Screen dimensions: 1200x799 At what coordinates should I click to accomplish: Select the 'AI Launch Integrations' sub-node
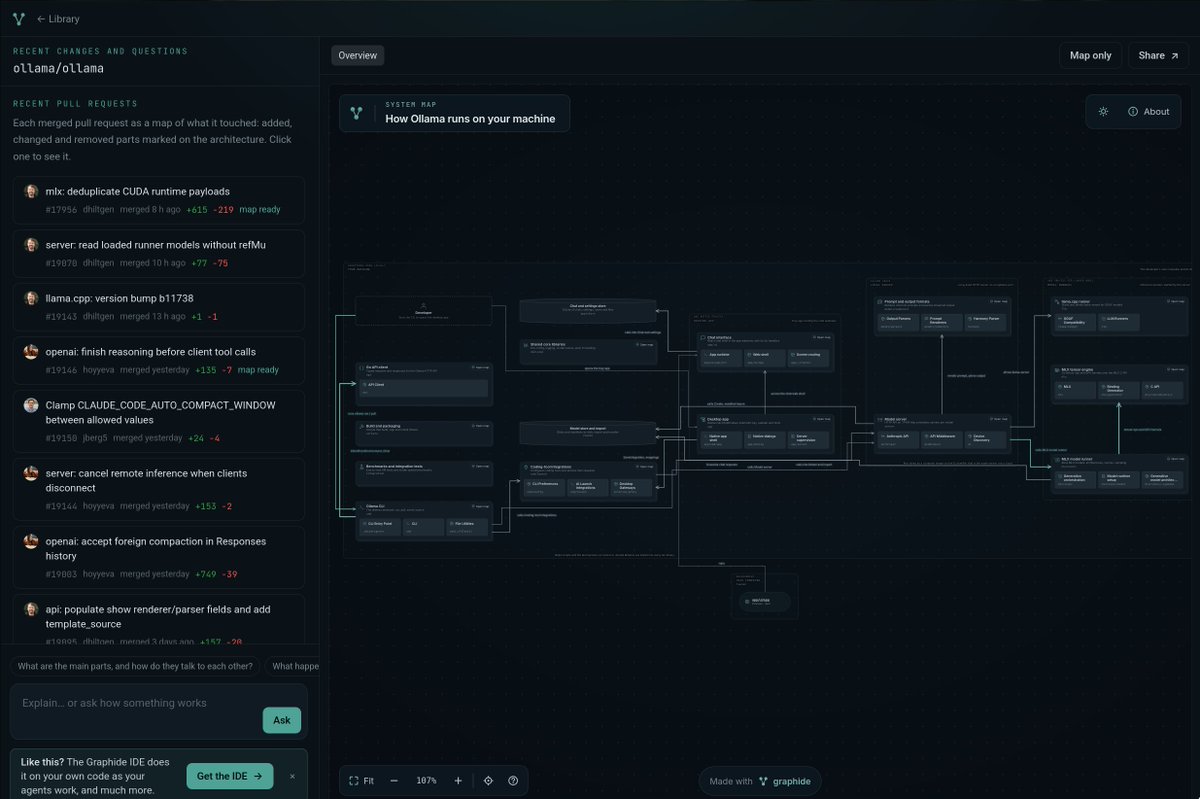click(588, 487)
